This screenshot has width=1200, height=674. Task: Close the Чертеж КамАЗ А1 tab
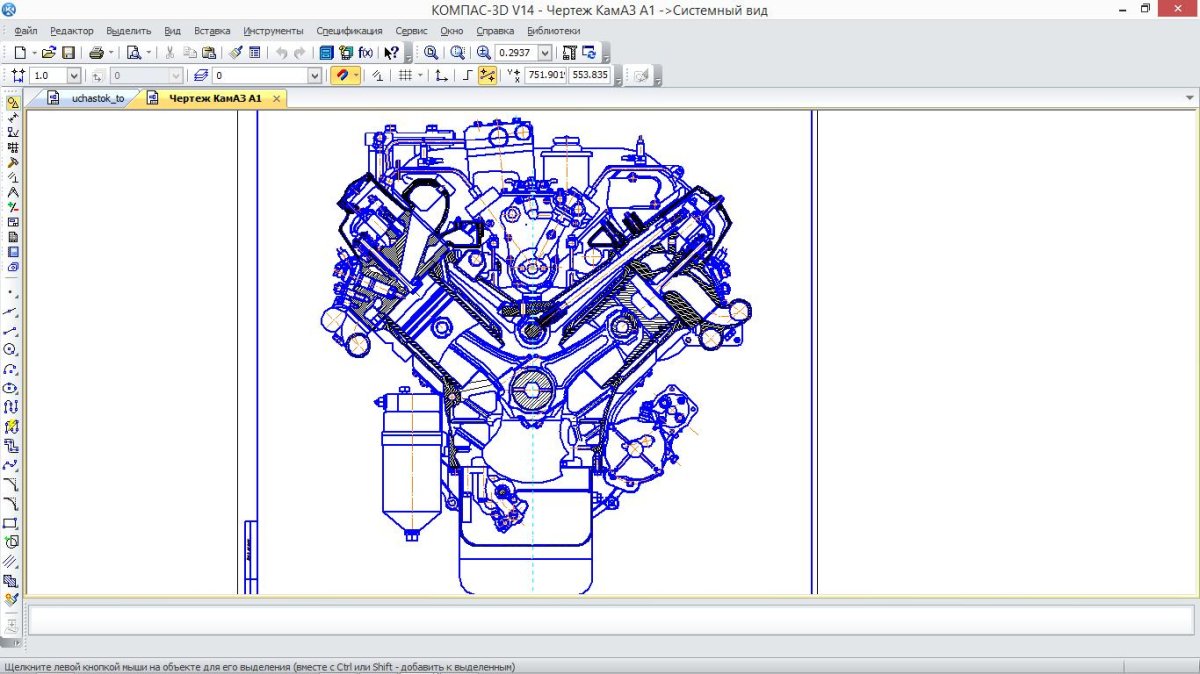[x=277, y=98]
